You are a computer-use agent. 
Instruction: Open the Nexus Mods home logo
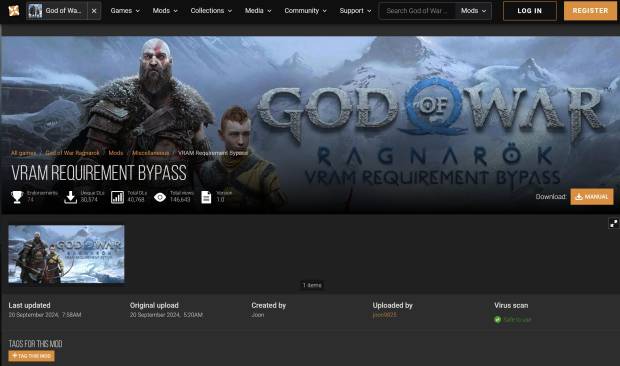coord(14,11)
